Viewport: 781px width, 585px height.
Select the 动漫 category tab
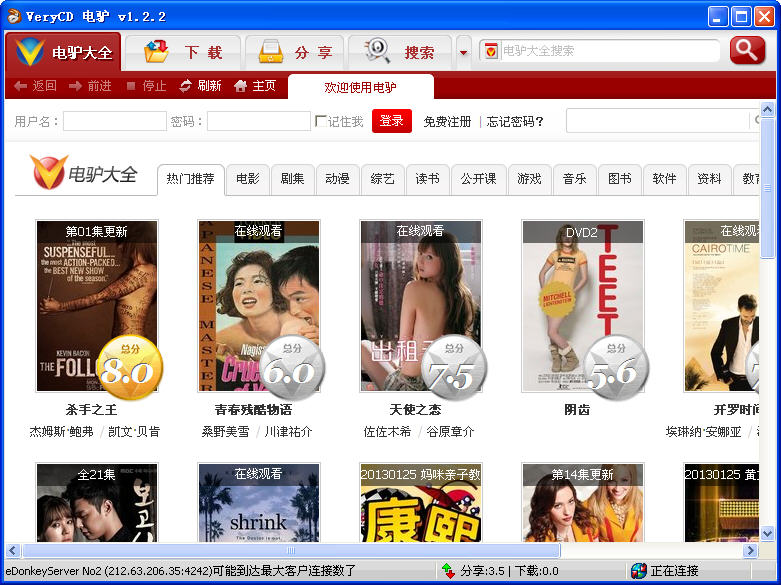tap(337, 179)
